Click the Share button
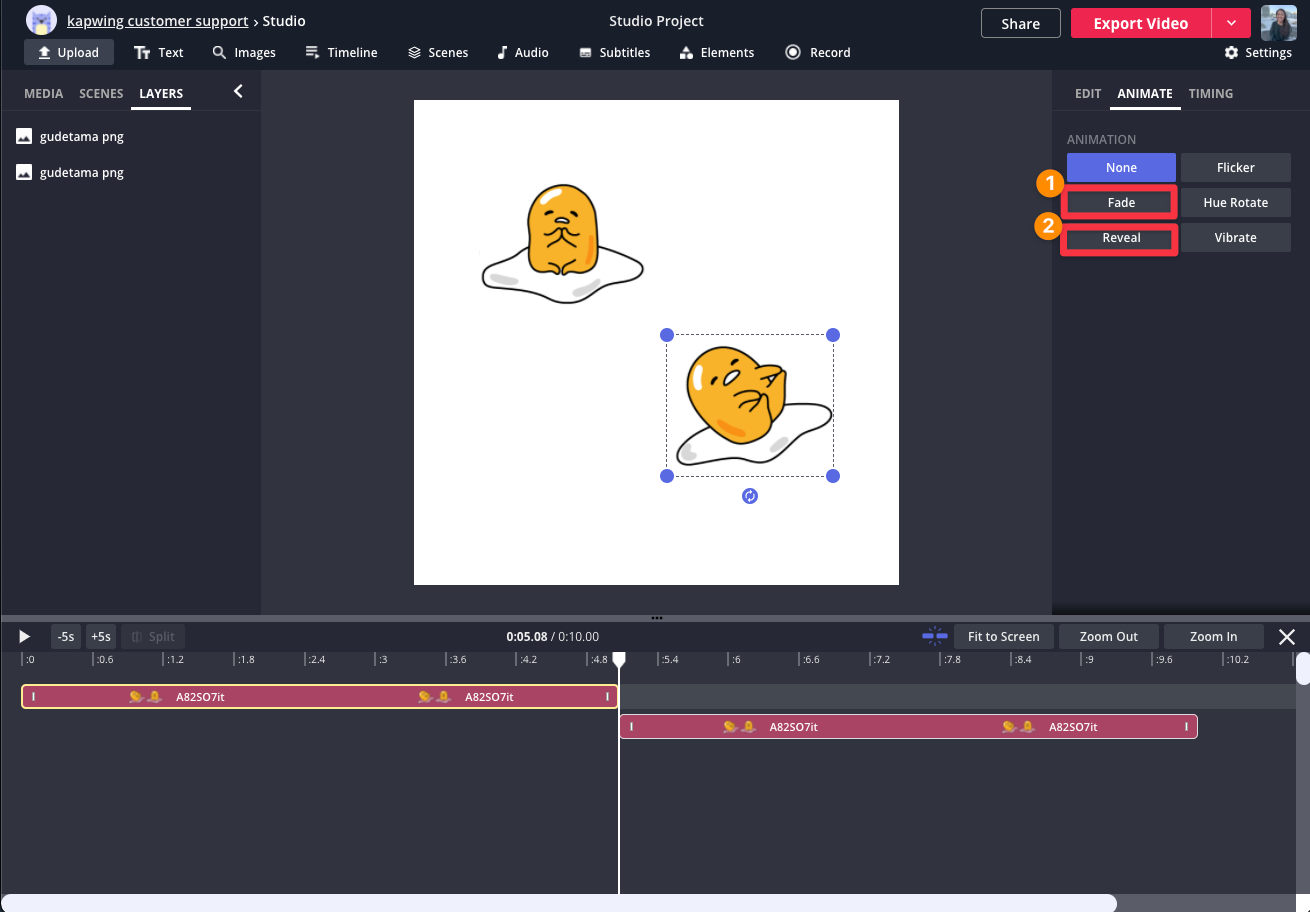 click(x=1020, y=23)
